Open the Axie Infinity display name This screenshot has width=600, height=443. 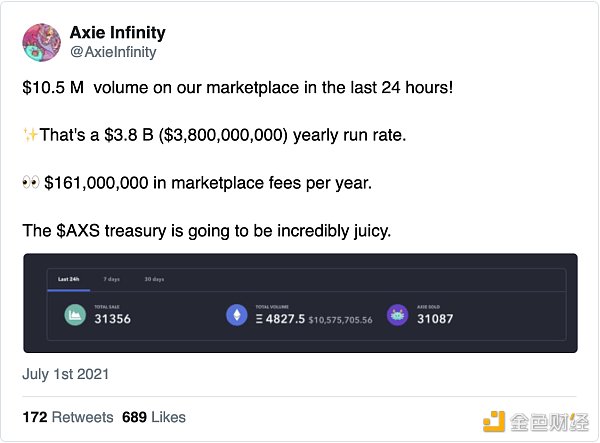tap(117, 33)
